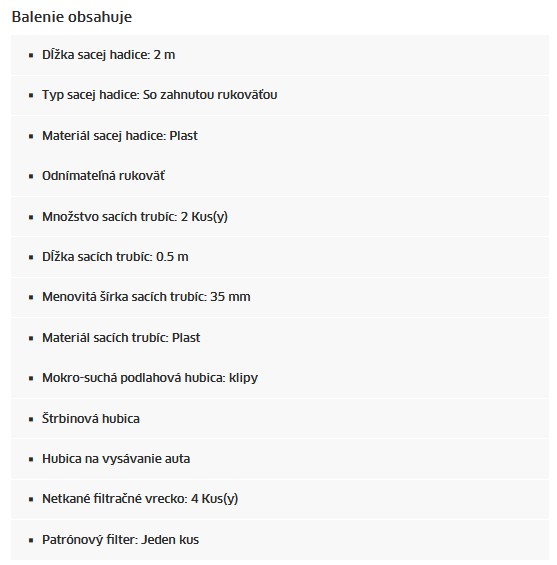This screenshot has height=565, width=557.
Task: Click the 'Štrbinová hubica' item
Action: point(91,419)
